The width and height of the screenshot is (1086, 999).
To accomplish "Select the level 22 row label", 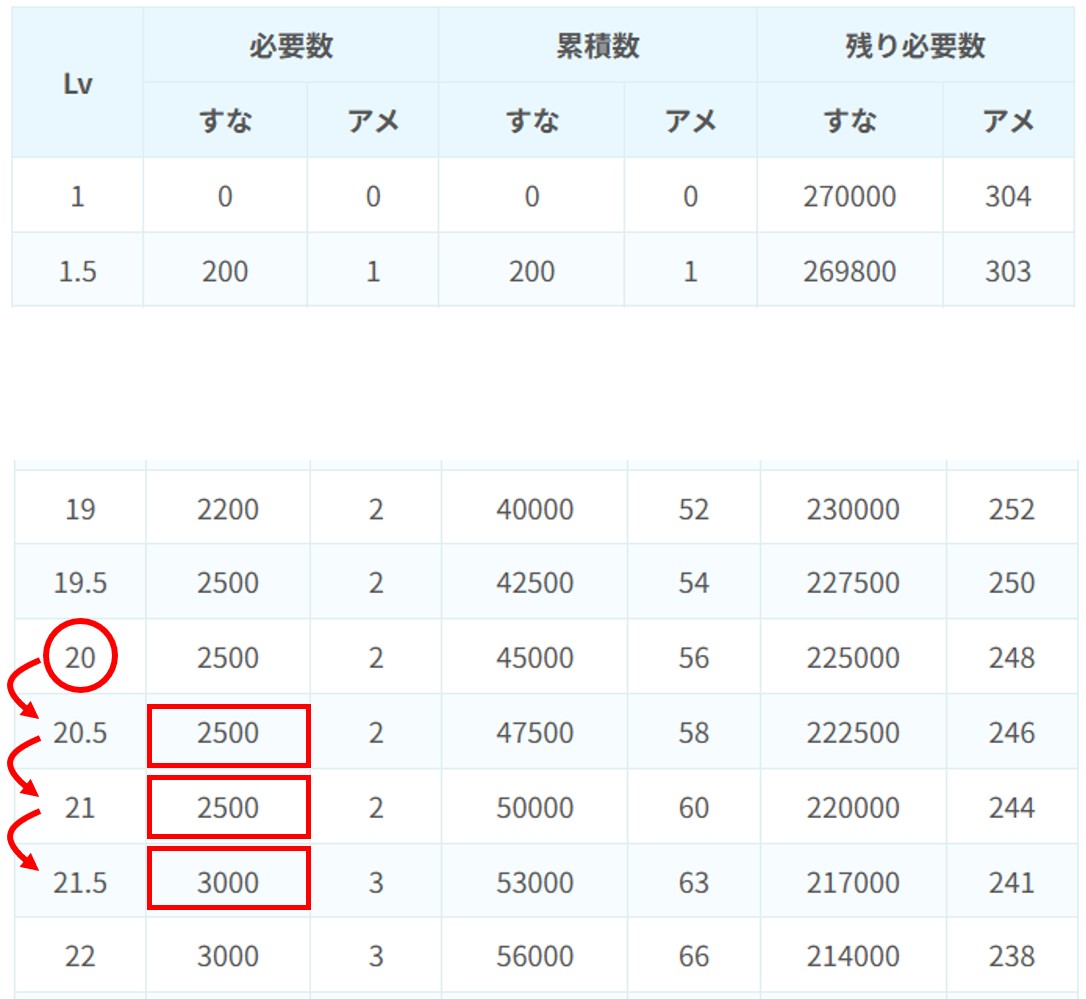I will (x=80, y=956).
